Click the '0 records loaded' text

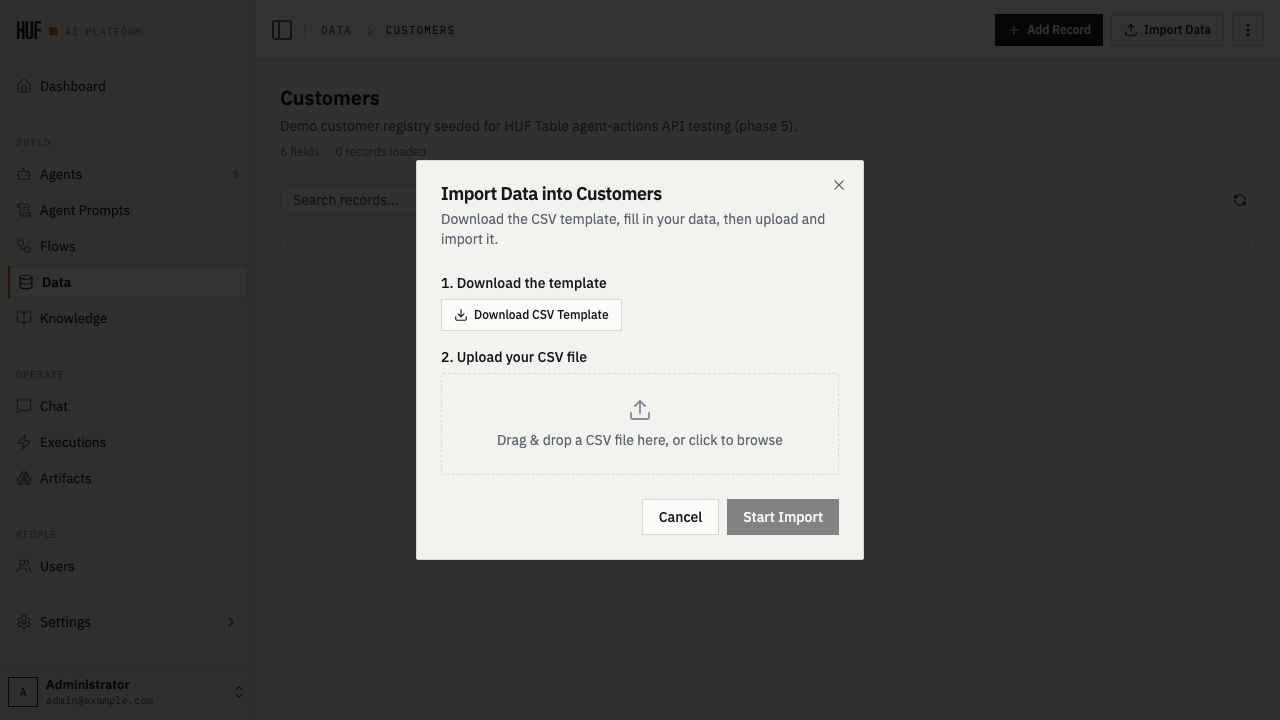tap(381, 152)
